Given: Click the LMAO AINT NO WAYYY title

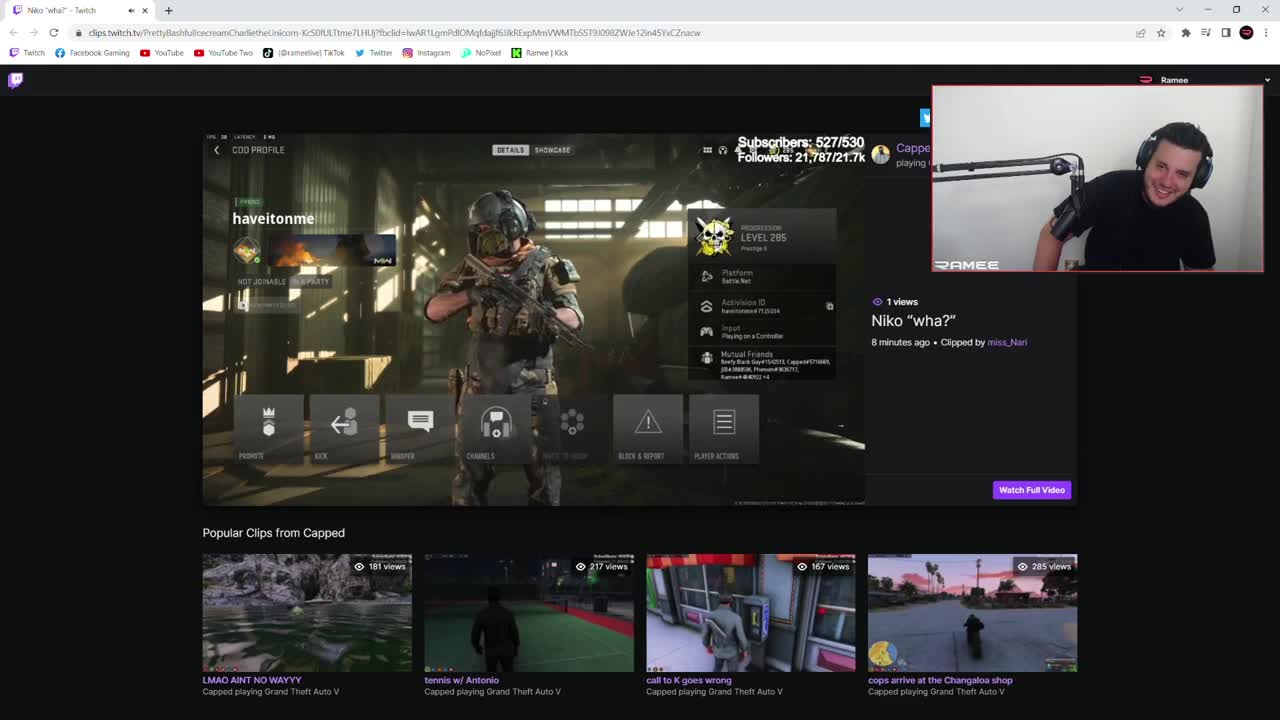Looking at the screenshot, I should [252, 680].
